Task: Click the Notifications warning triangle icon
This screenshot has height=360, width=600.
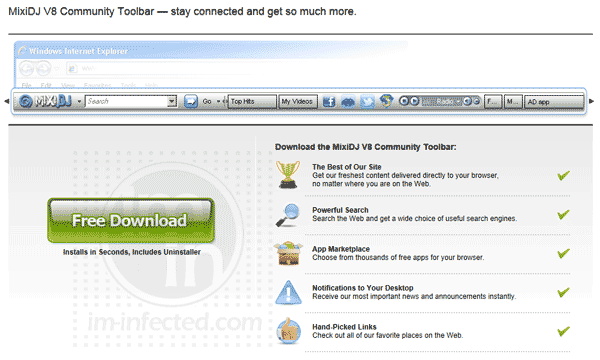Action: 289,293
